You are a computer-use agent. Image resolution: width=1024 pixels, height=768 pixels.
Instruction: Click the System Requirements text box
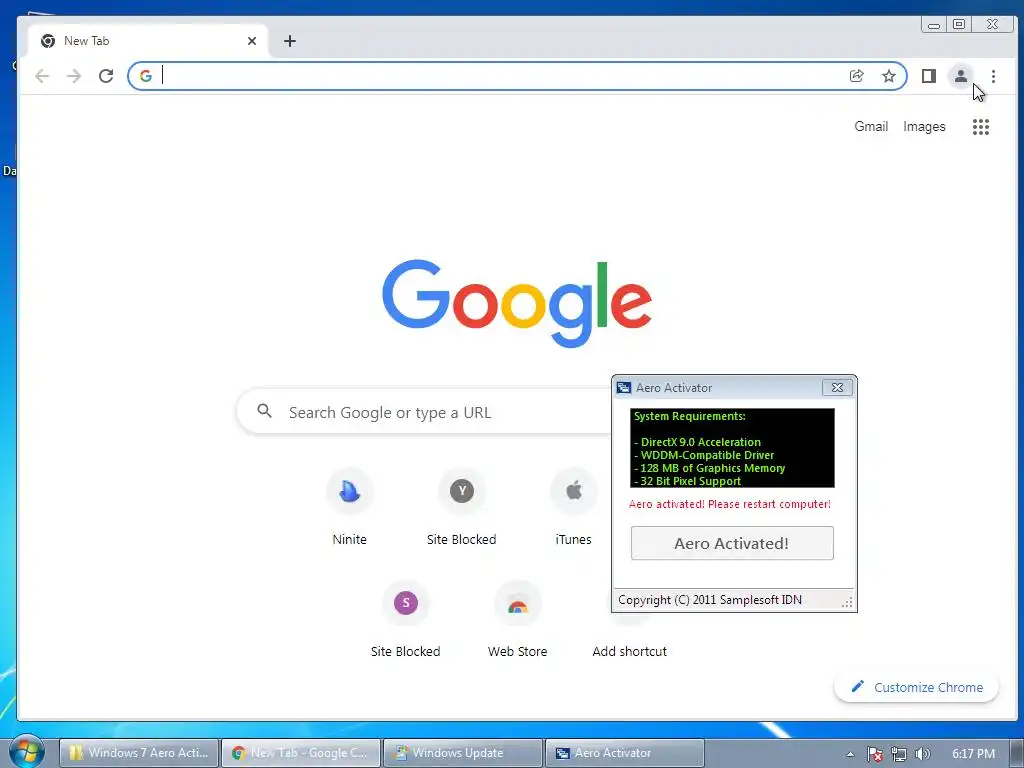coord(732,448)
